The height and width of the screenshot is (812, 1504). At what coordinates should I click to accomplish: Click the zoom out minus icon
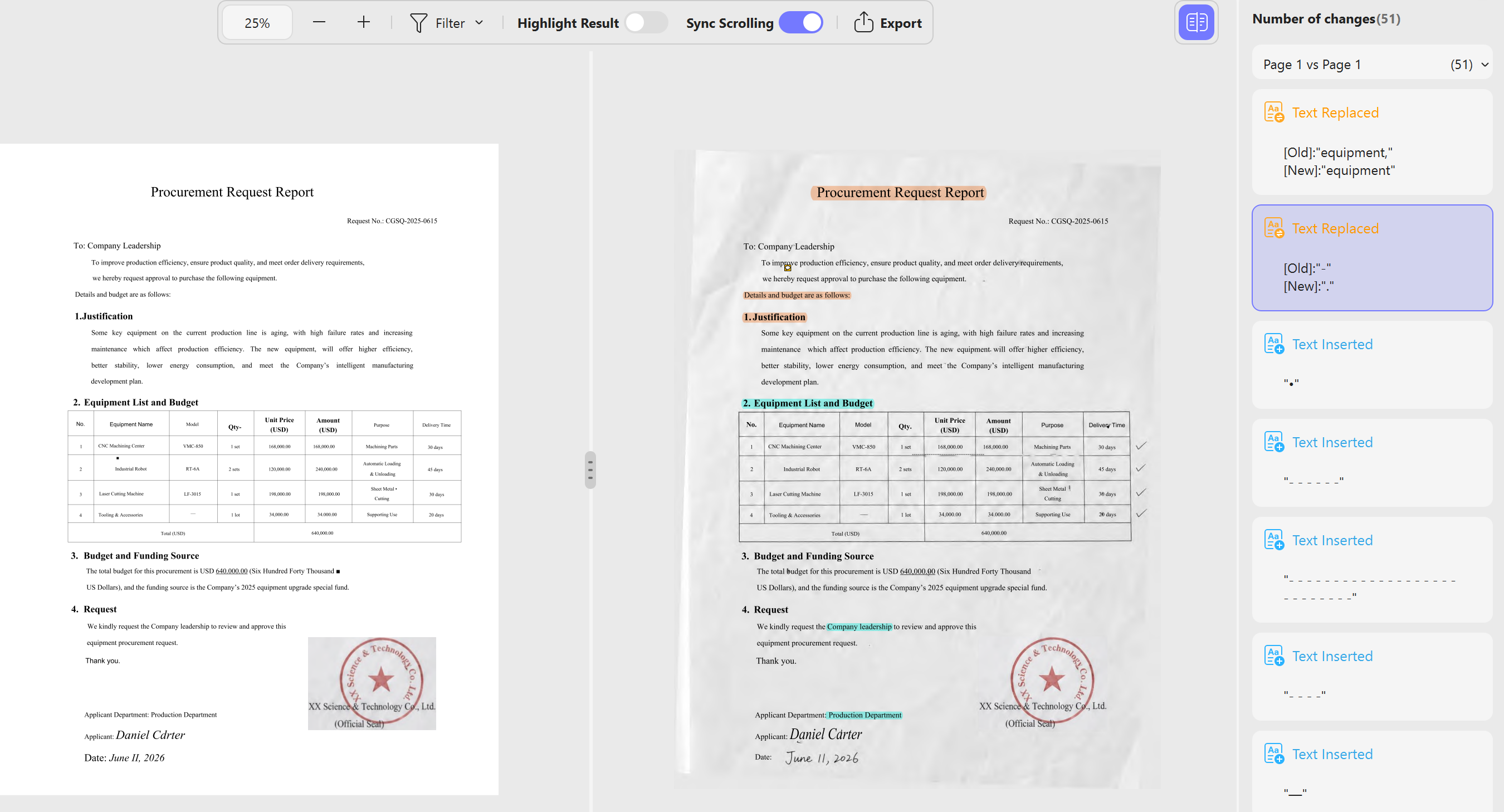319,23
